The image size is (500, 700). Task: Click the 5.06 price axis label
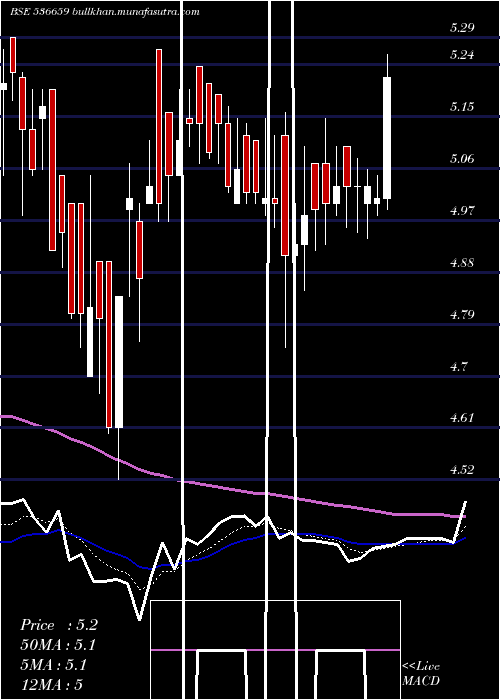tap(462, 158)
